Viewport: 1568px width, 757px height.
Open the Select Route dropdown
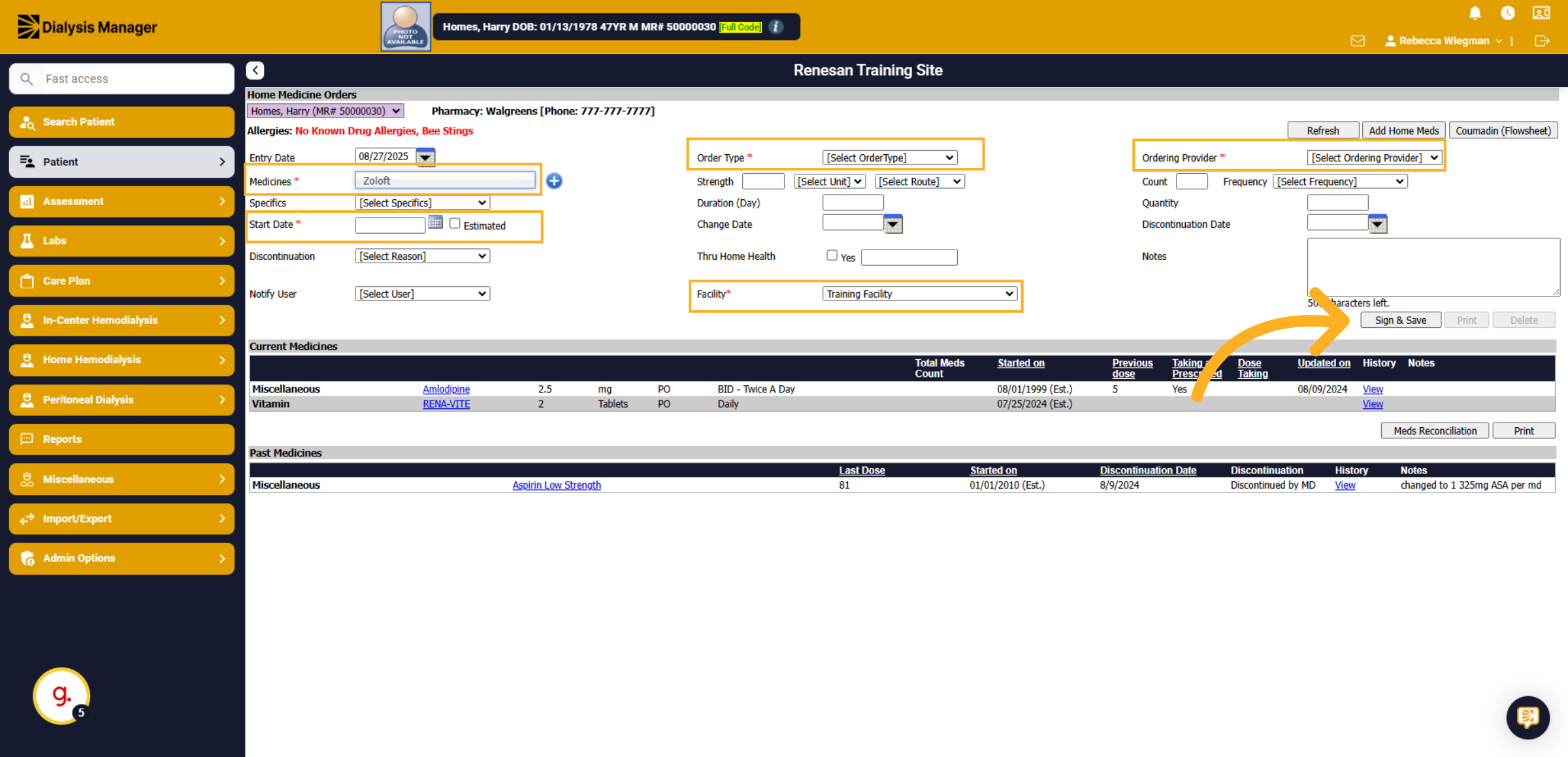(920, 182)
